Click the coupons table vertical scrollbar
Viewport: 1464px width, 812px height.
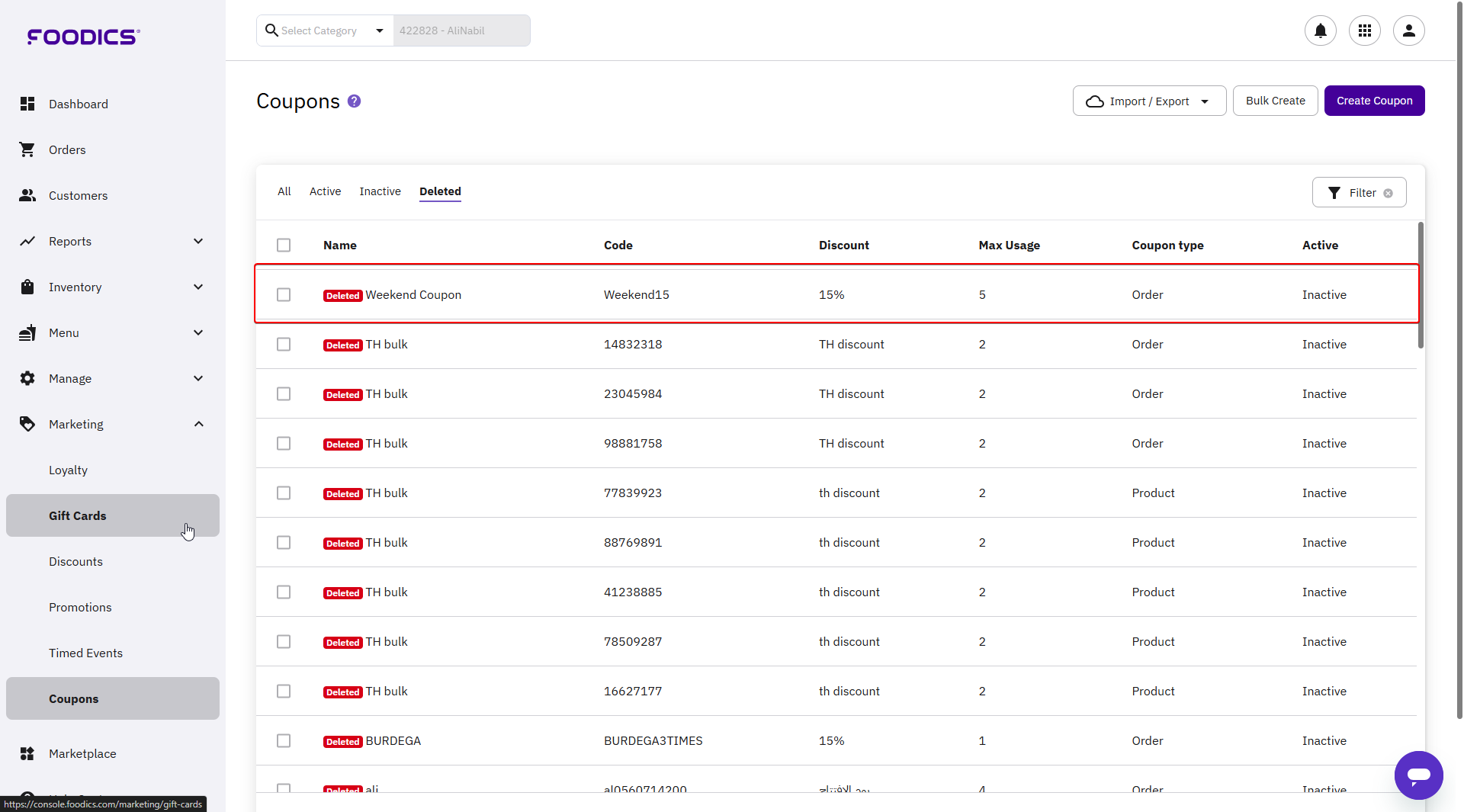(1420, 286)
